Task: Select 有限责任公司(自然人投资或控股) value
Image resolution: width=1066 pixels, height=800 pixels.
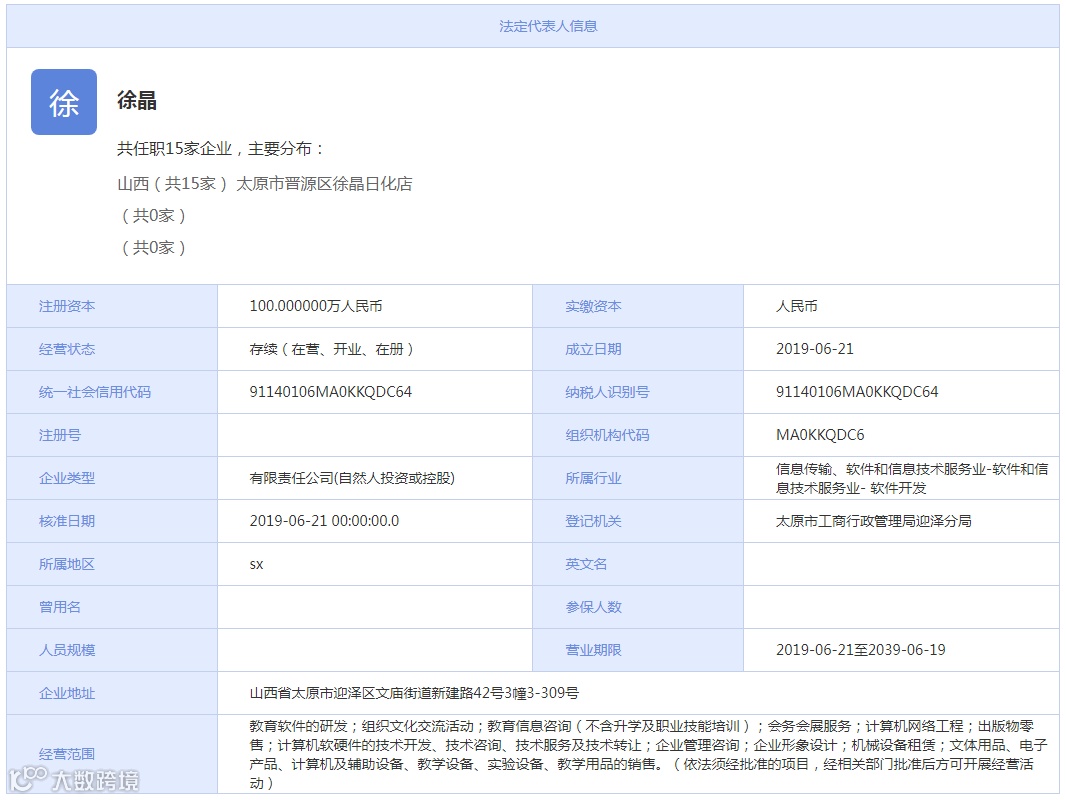Action: tap(352, 478)
